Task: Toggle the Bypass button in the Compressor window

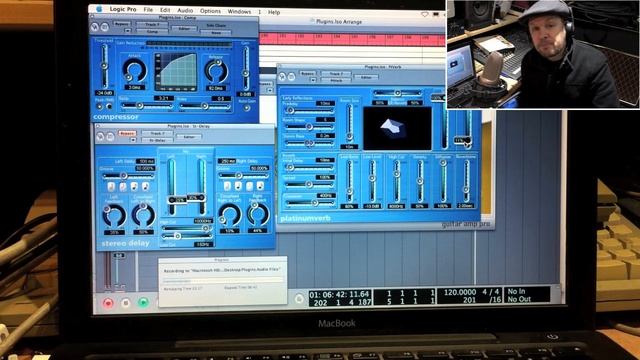Action: 122,24
